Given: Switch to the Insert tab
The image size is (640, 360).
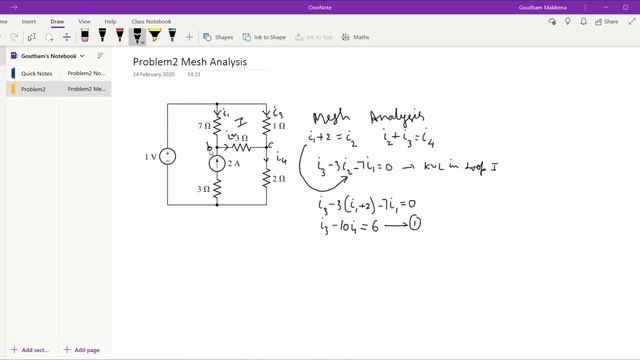Looking at the screenshot, I should coord(29,22).
